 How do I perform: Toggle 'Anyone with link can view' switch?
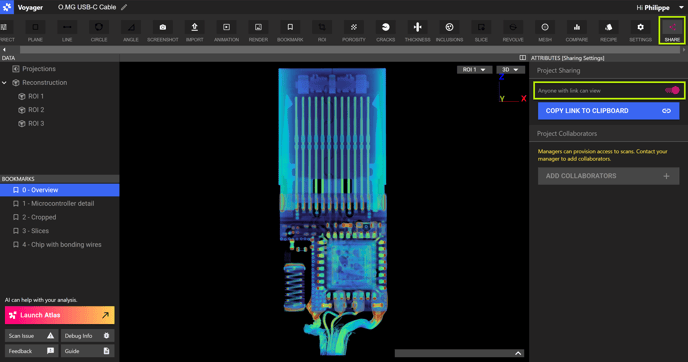(672, 90)
